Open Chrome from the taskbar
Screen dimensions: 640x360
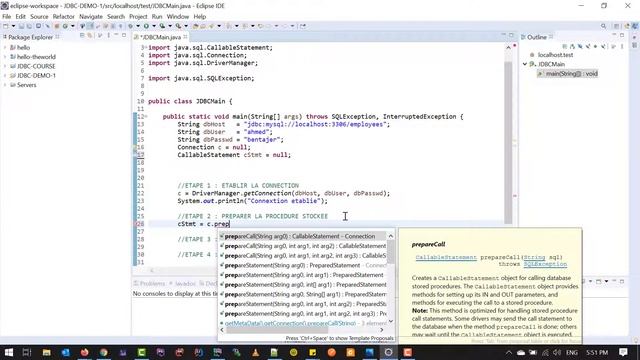click(104, 352)
